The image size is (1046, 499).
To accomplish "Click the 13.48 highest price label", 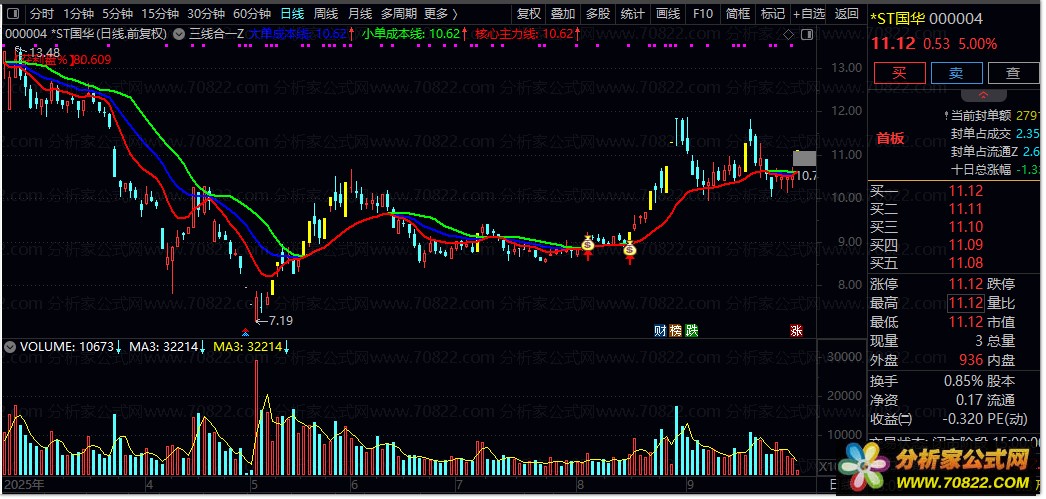I will point(44,52).
